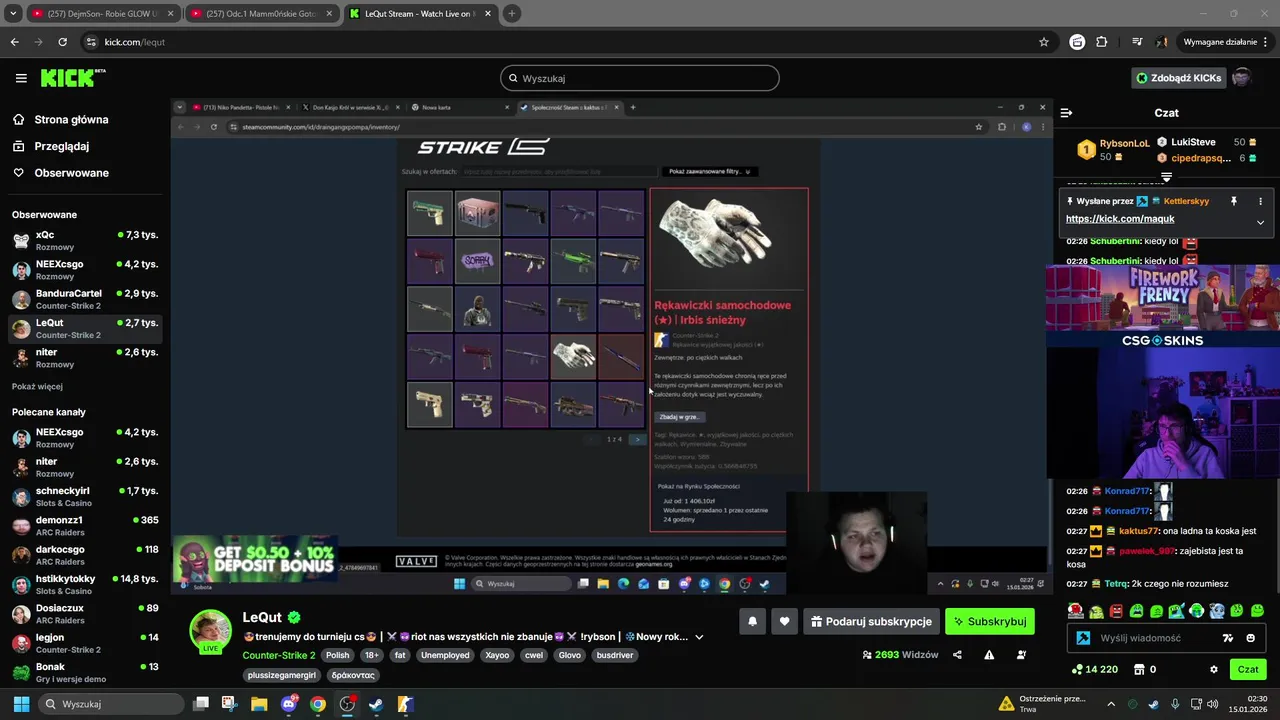
Task: Click Wymagane działanie Chrome menu button
Action: pyautogui.click(x=1226, y=42)
